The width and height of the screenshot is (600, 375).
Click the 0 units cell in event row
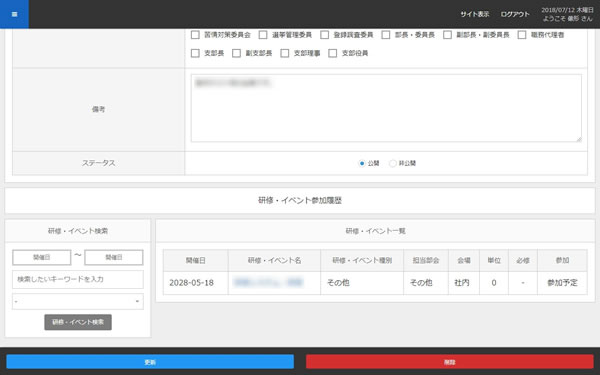[x=494, y=283]
